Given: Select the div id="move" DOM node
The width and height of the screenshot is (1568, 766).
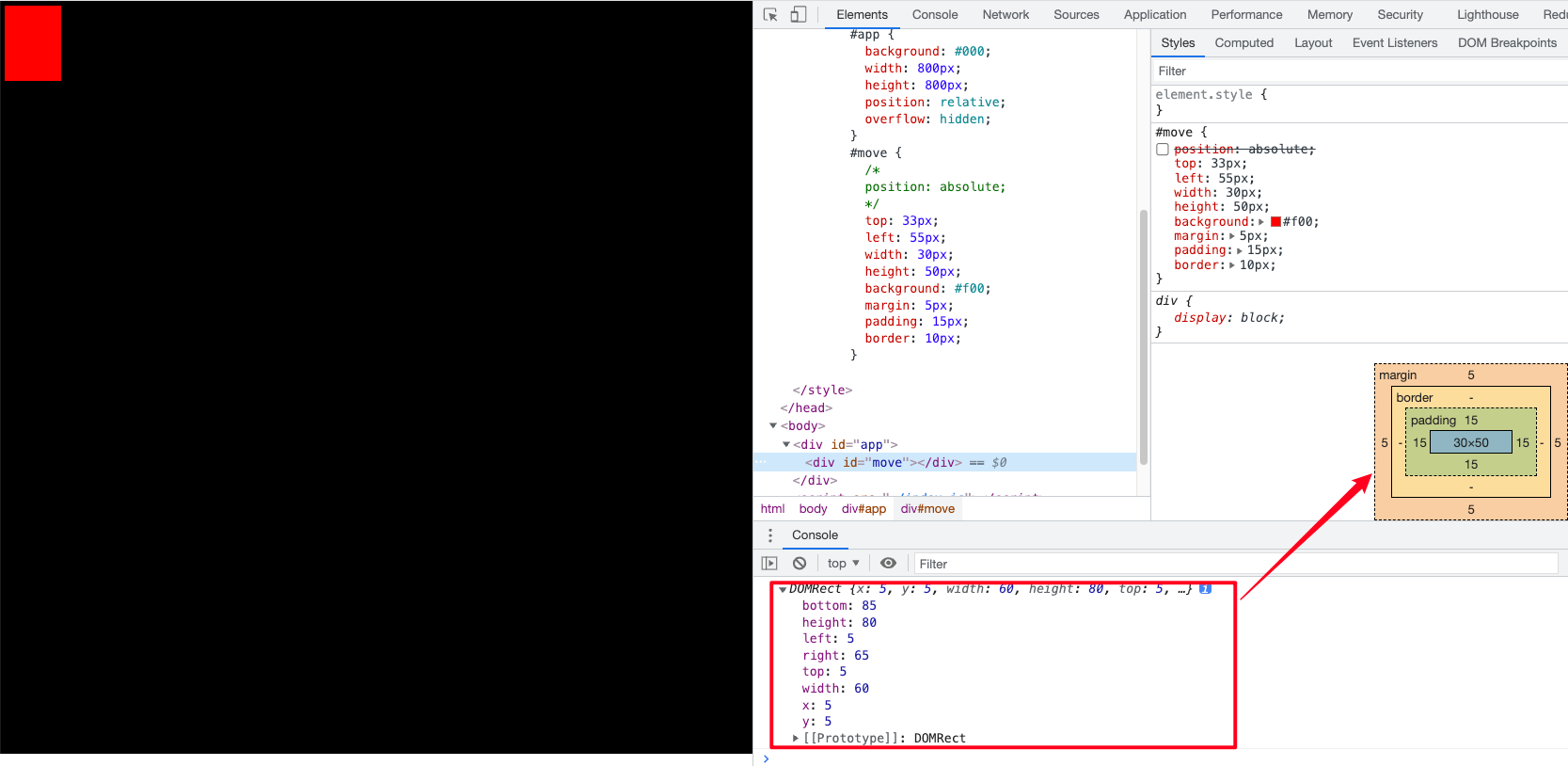Looking at the screenshot, I should (x=944, y=463).
